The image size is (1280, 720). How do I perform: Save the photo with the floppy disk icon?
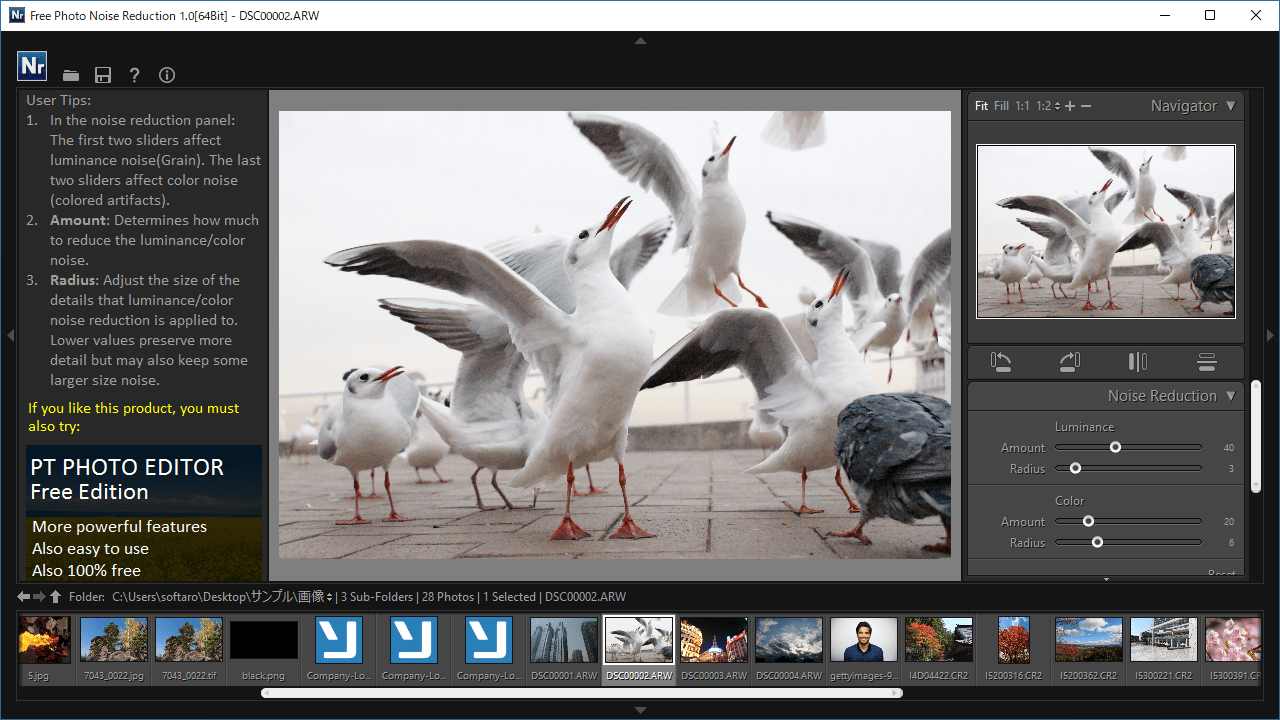[x=102, y=75]
